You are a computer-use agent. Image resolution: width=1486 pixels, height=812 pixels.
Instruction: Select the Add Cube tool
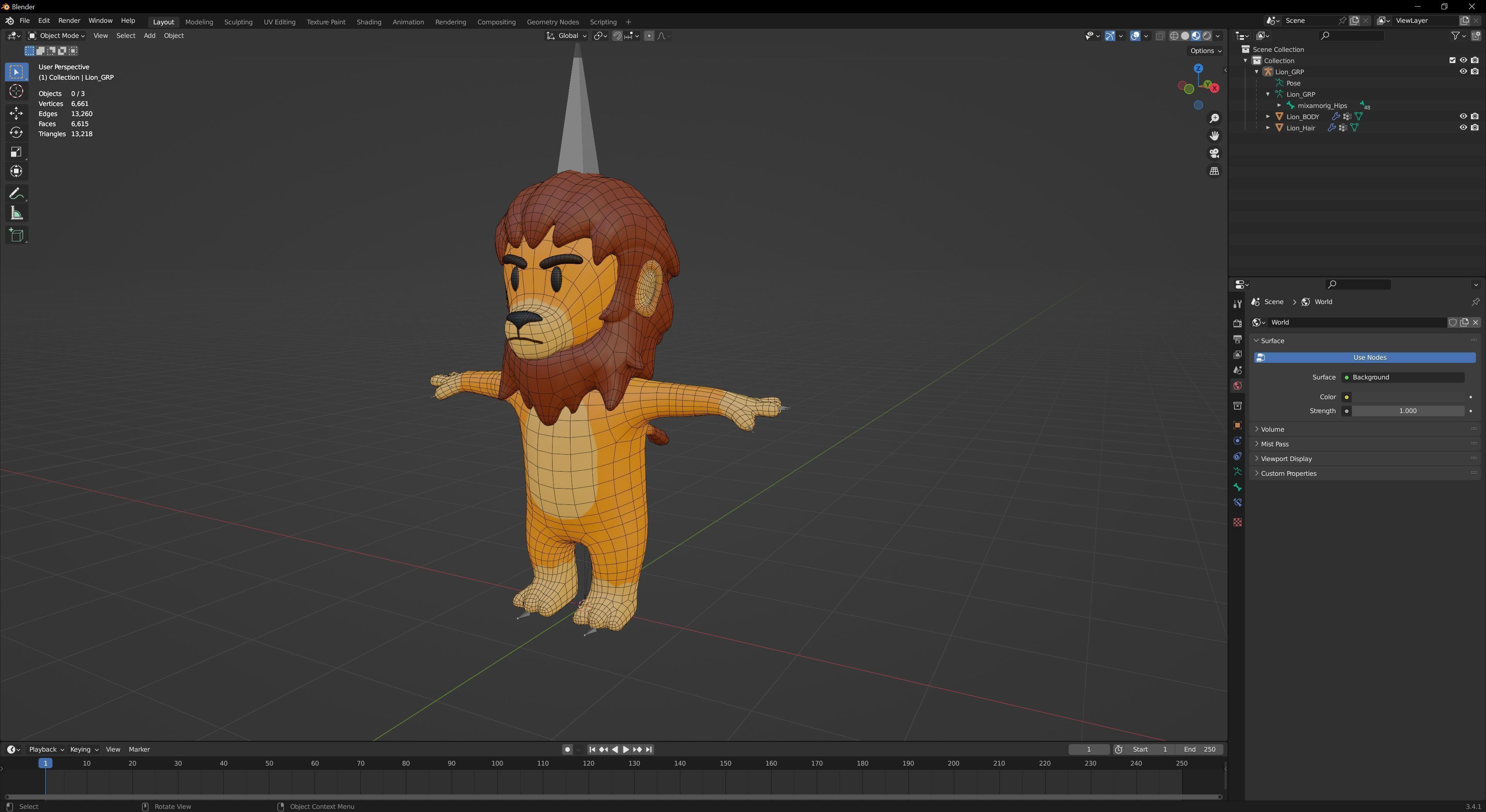click(x=16, y=235)
